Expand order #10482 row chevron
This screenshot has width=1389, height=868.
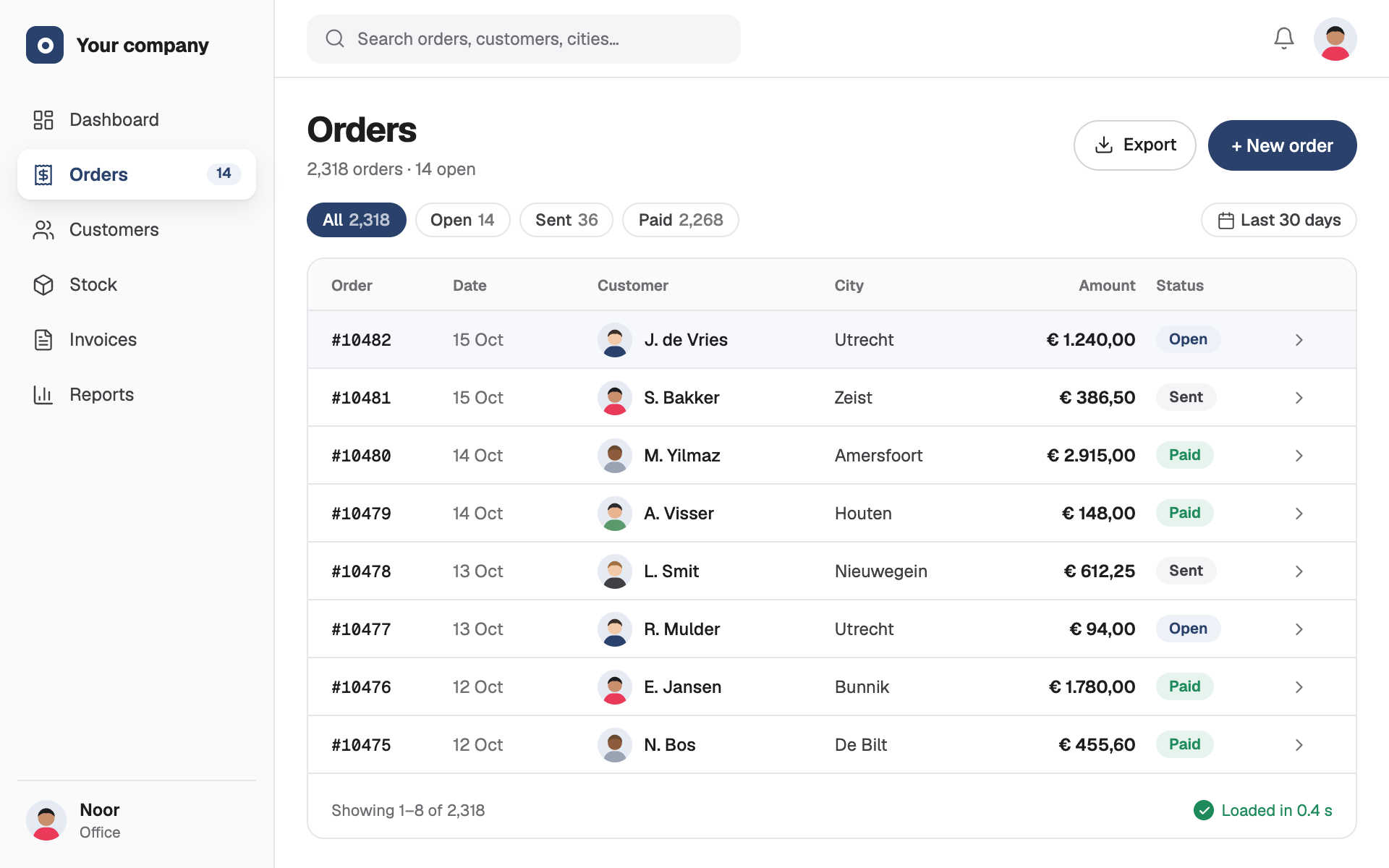coord(1299,339)
